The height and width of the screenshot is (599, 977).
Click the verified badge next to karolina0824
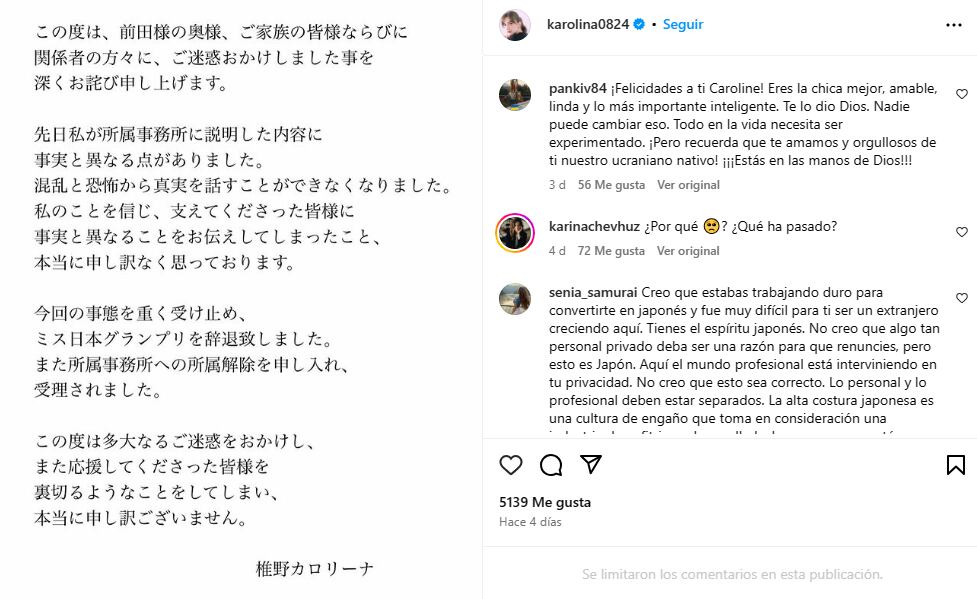coord(638,25)
